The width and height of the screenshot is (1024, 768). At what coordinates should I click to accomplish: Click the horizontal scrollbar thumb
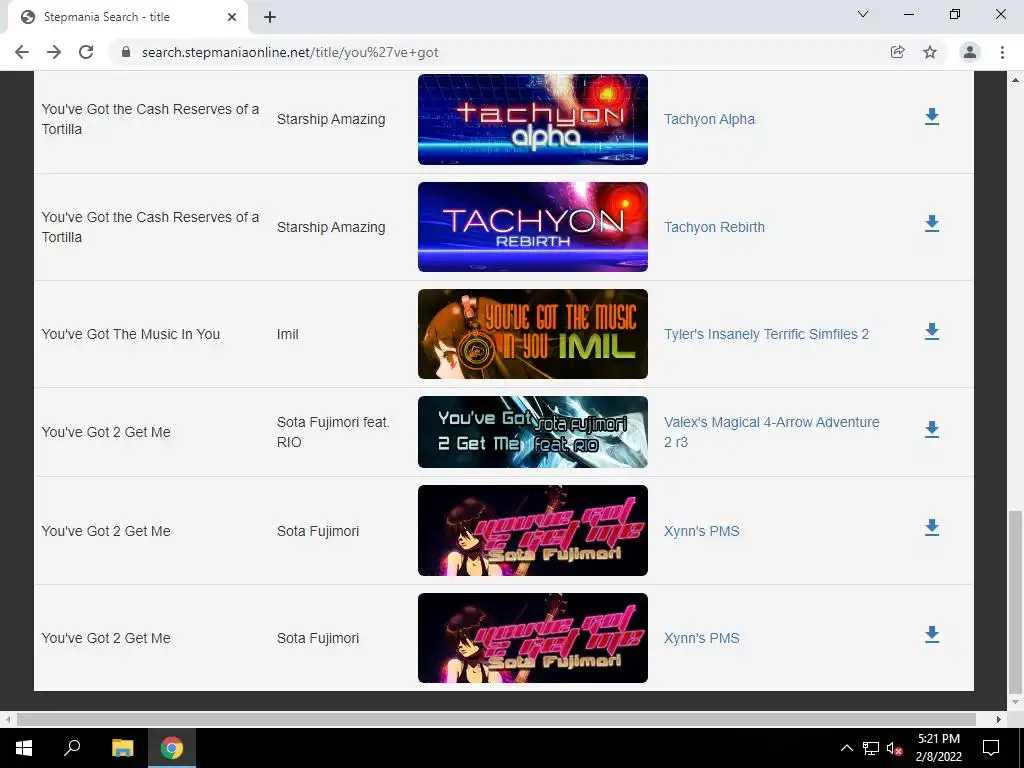point(496,719)
